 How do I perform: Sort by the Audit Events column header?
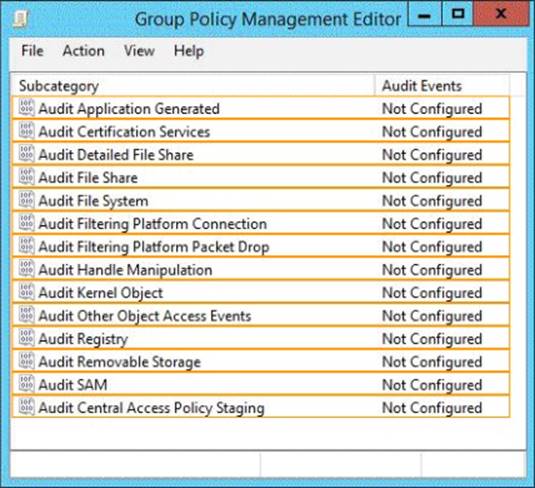point(442,85)
